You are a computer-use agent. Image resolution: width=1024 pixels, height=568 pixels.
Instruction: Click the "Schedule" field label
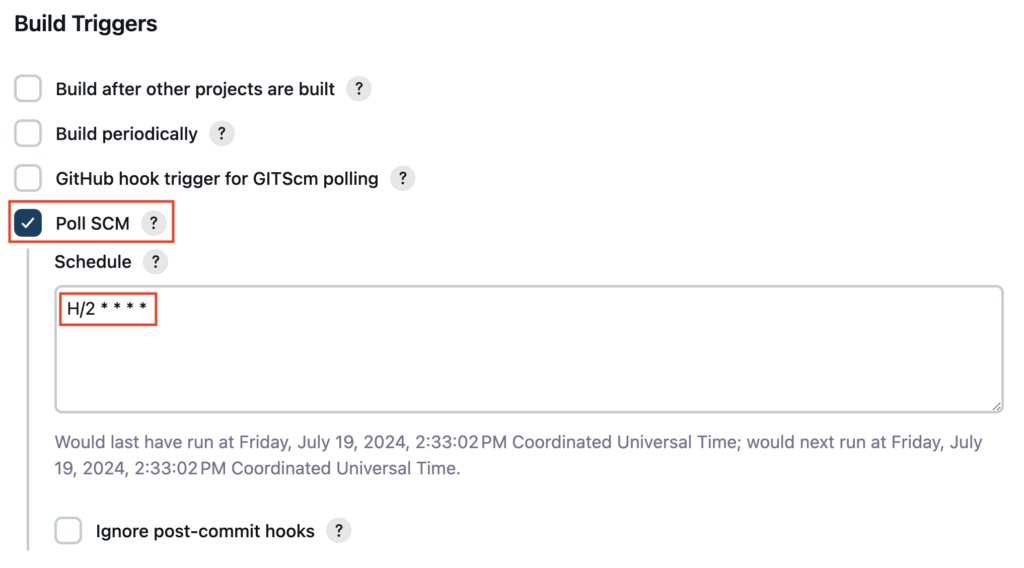click(x=93, y=262)
